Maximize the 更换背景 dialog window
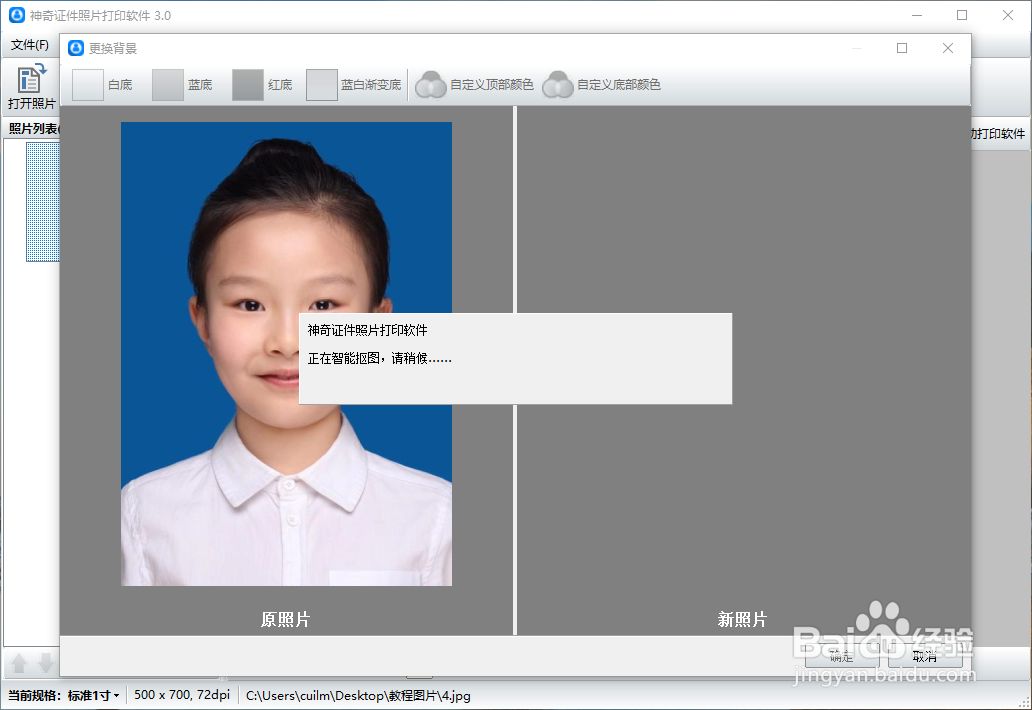Screen dimensions: 1032x710 (902, 48)
